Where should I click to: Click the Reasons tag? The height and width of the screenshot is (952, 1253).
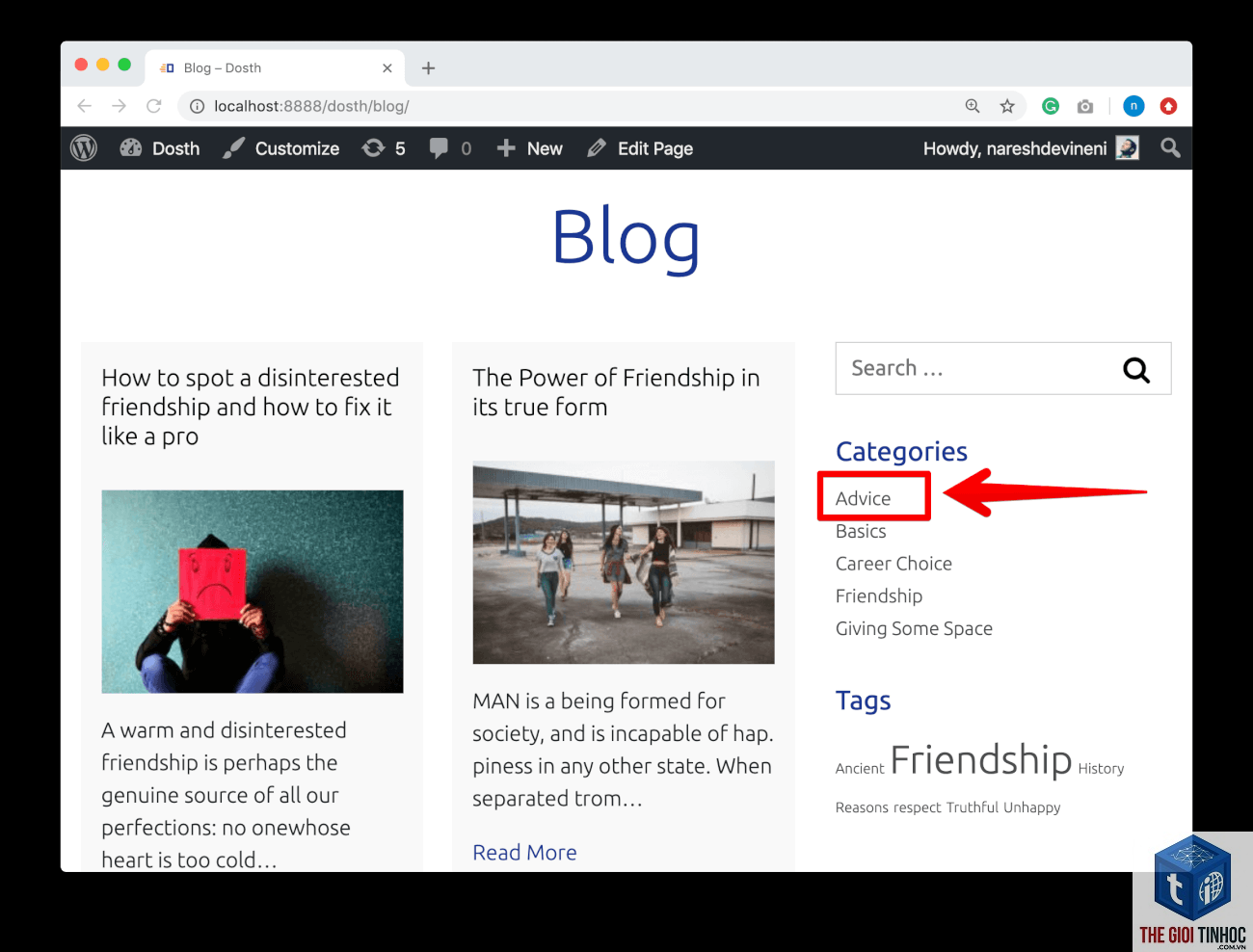(x=862, y=807)
